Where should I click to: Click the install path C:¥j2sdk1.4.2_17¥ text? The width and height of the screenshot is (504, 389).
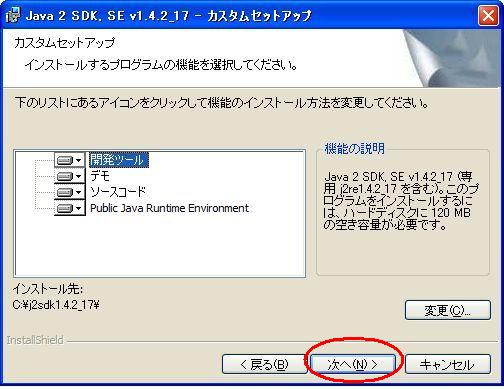56,305
